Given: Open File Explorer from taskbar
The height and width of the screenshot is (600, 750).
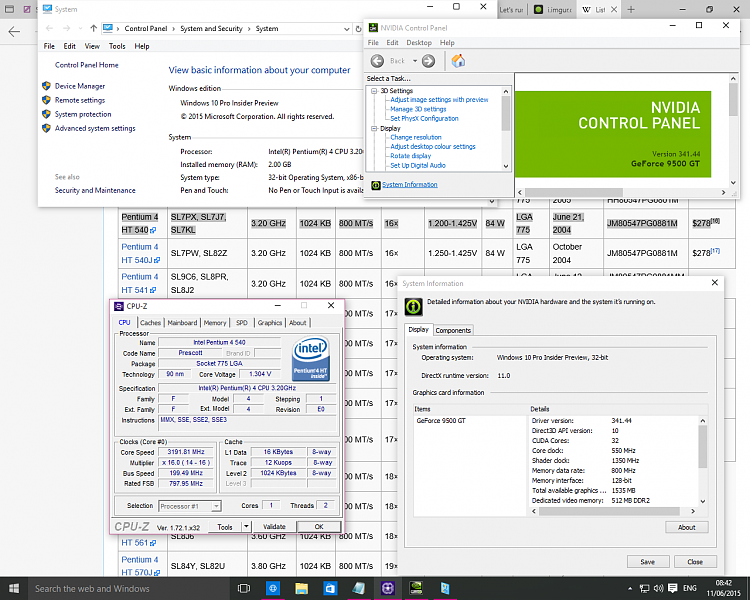Looking at the screenshot, I should click(301, 589).
